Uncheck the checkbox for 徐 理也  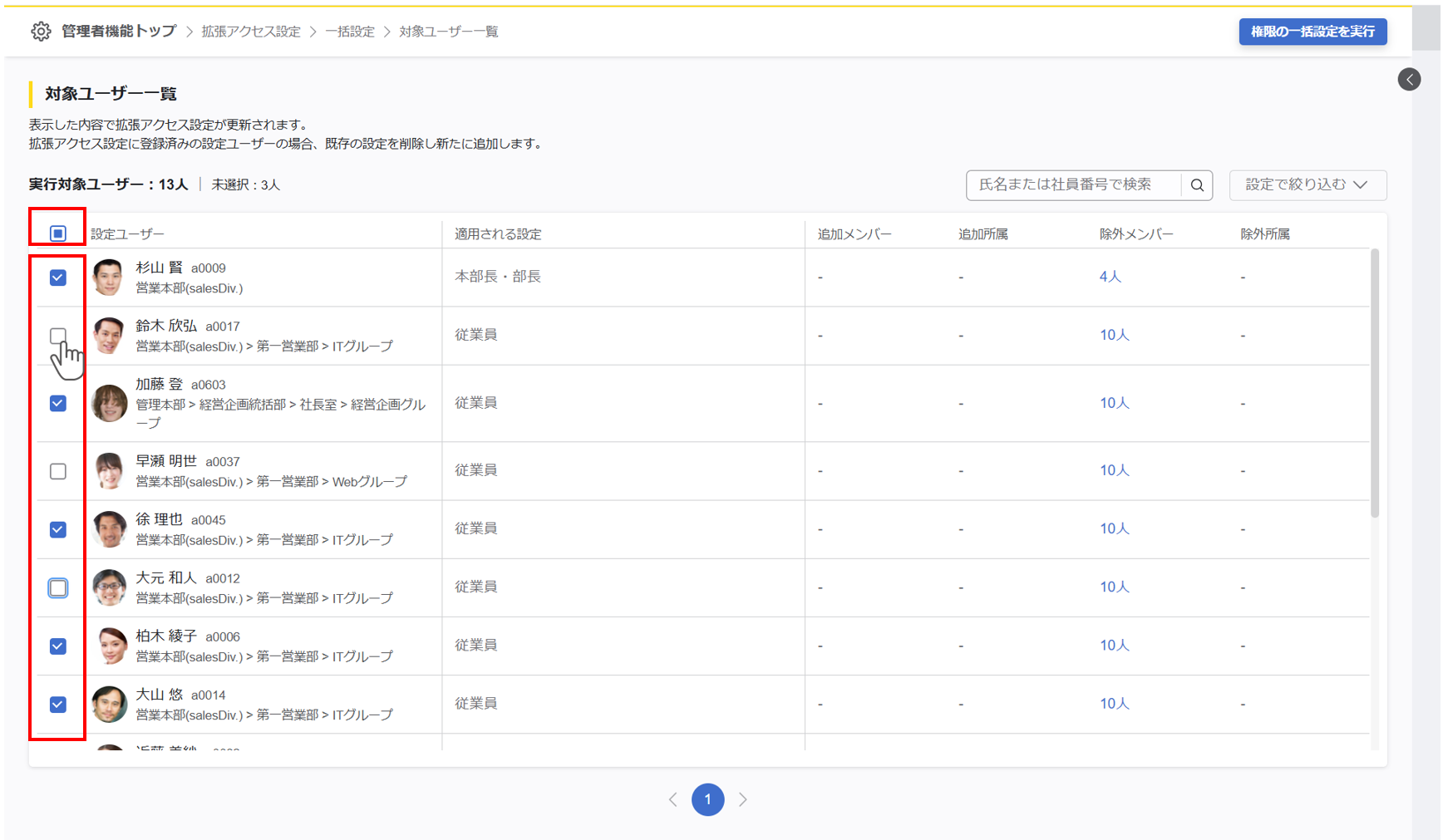[57, 529]
